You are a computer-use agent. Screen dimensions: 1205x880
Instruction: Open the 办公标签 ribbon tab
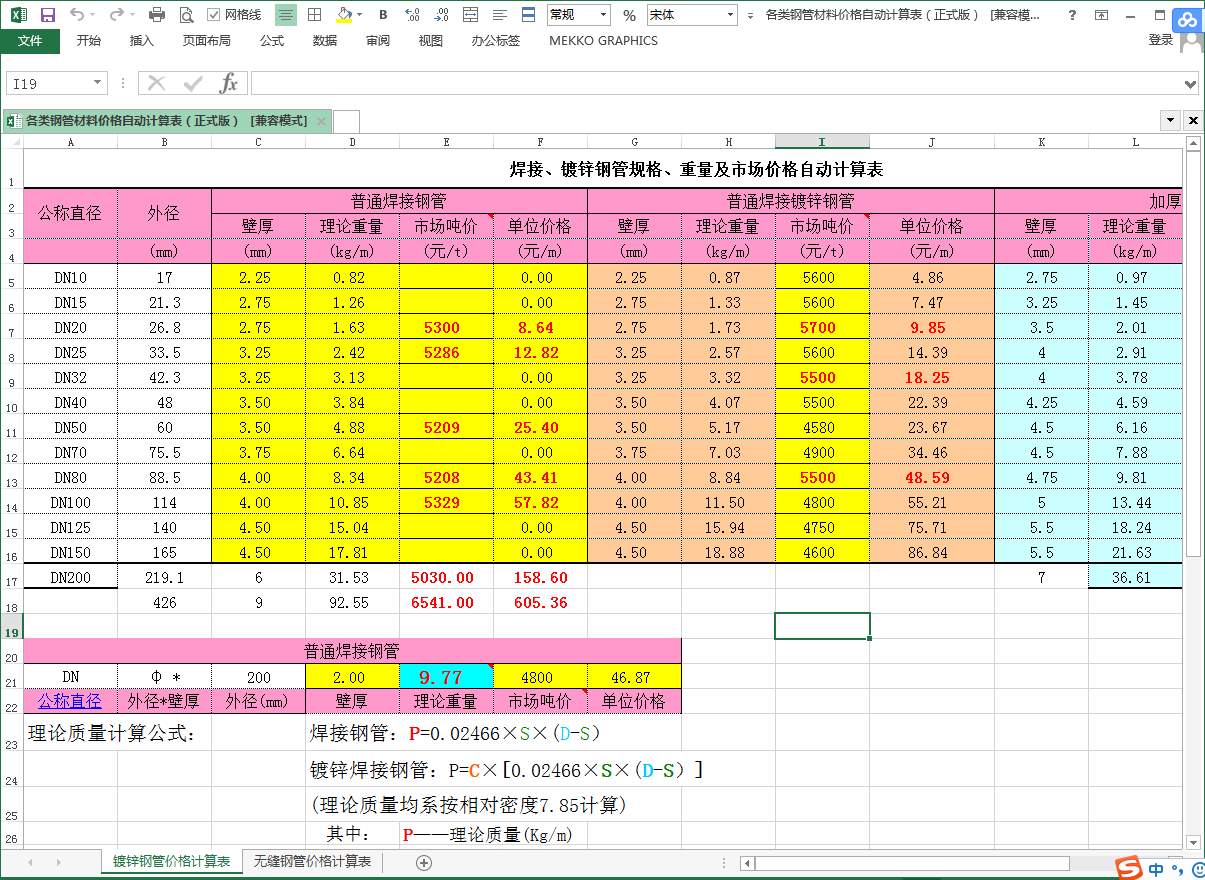click(x=496, y=41)
